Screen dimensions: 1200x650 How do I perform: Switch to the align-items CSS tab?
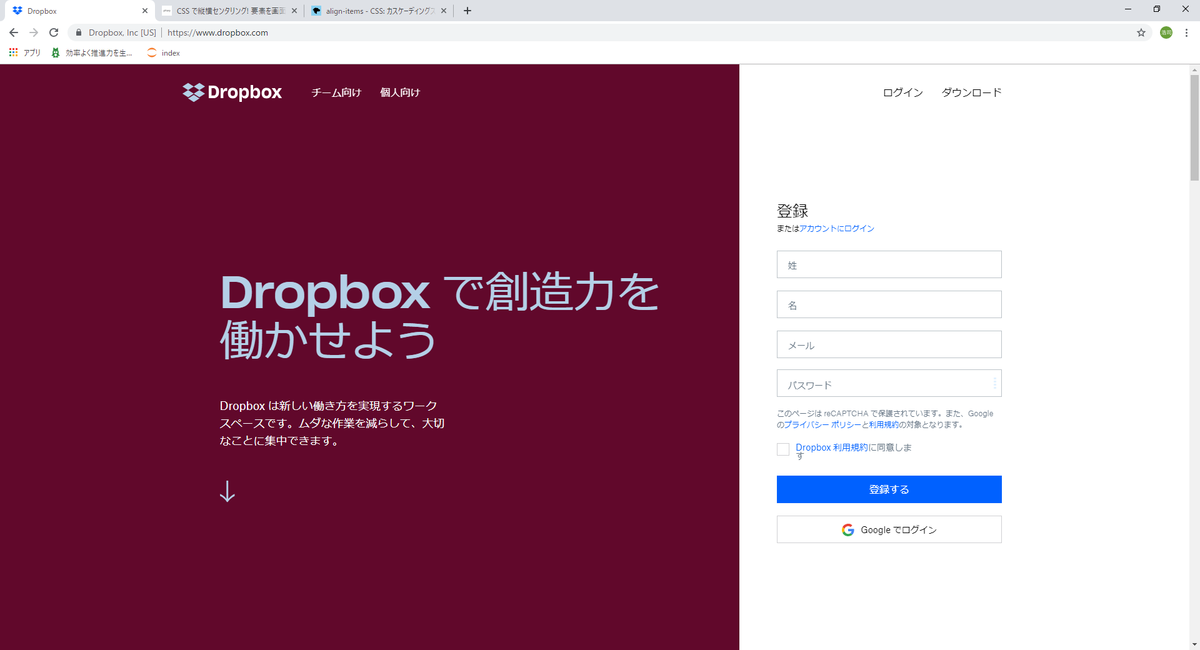378,11
